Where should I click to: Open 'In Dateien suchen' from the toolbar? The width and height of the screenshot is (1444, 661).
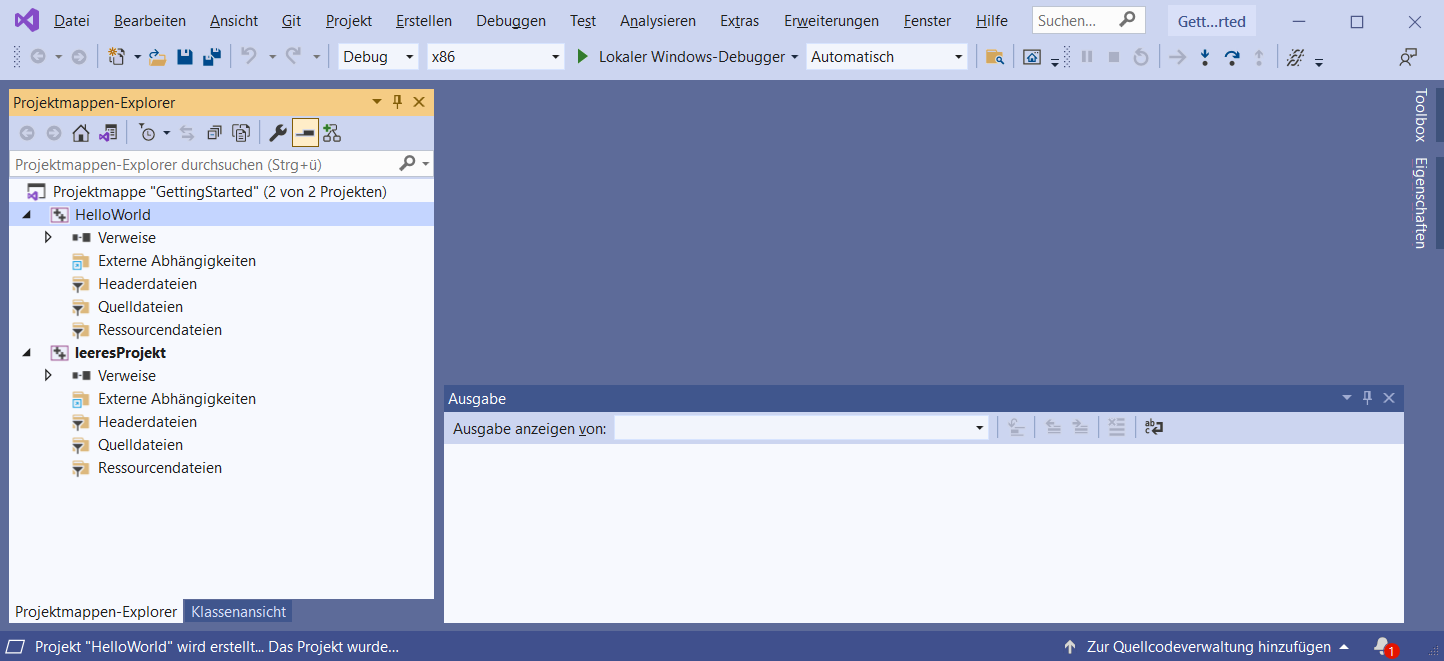pyautogui.click(x=994, y=57)
